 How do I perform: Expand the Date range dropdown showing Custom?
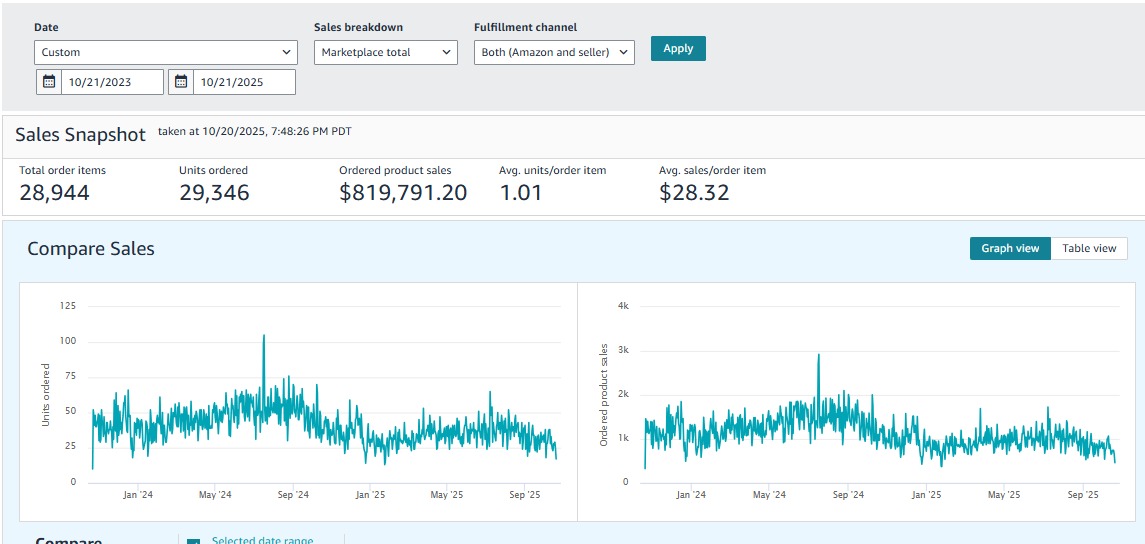pos(166,52)
